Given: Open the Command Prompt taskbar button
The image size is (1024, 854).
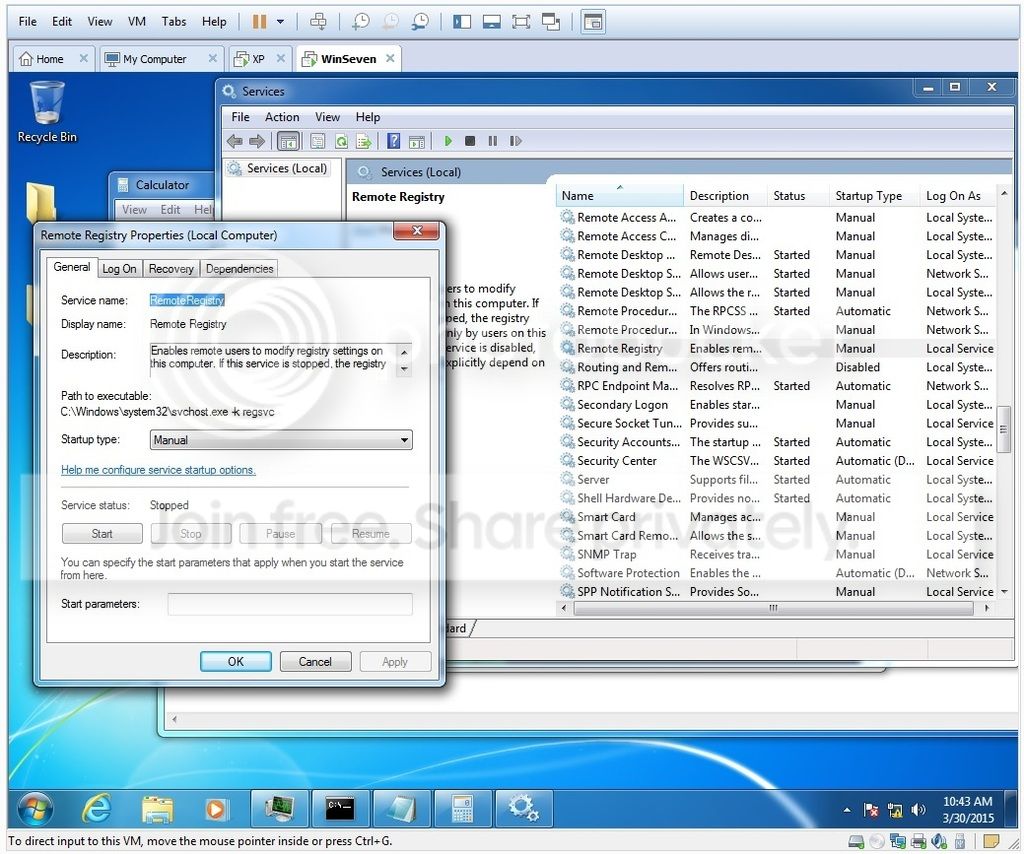Looking at the screenshot, I should pos(341,810).
